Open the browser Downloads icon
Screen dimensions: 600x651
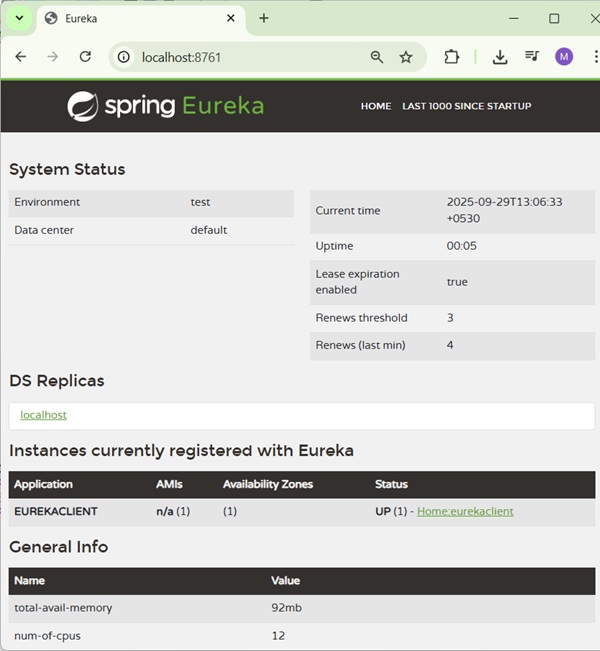coord(500,57)
